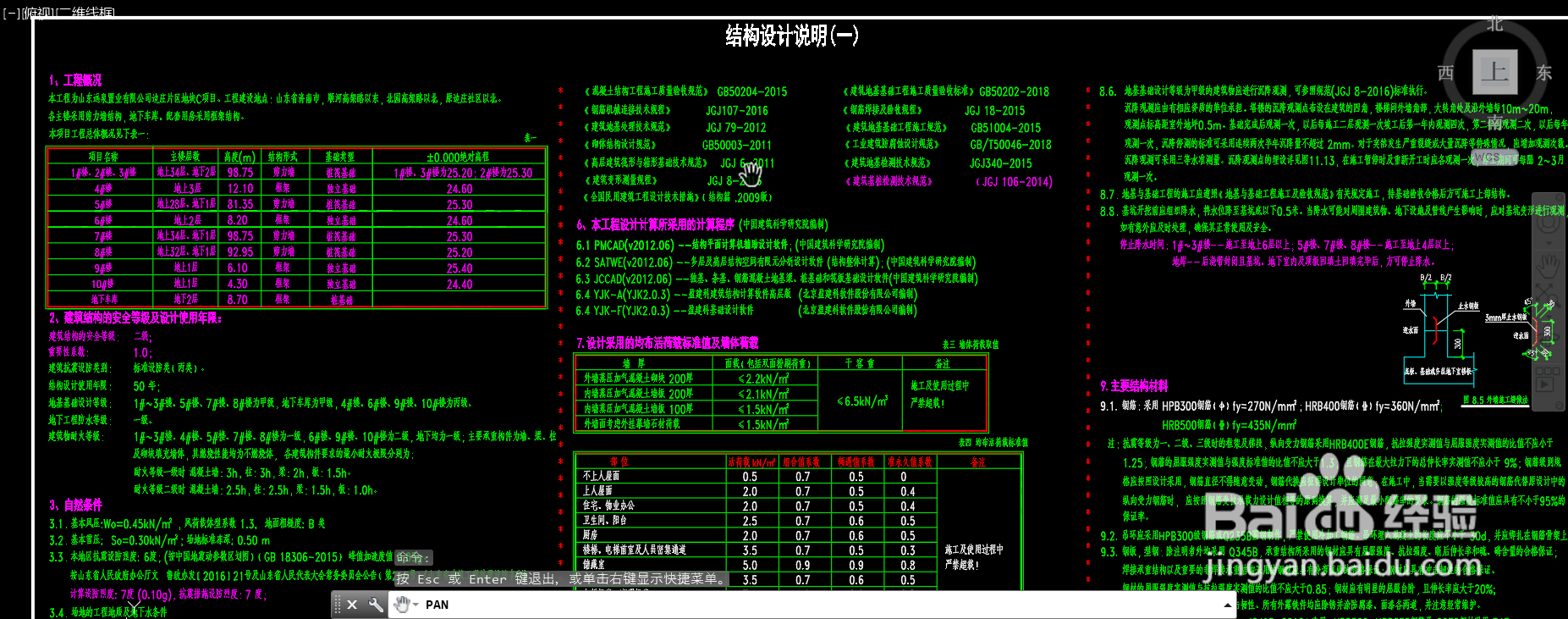
Task: Open the SteeringWheels tool in navigation bar
Action: 1548,223
